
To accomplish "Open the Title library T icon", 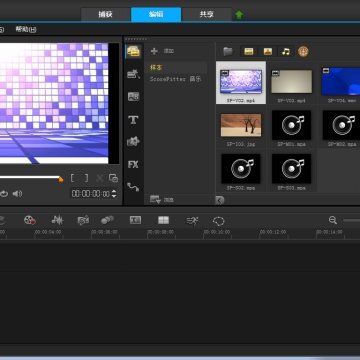I will click(133, 120).
